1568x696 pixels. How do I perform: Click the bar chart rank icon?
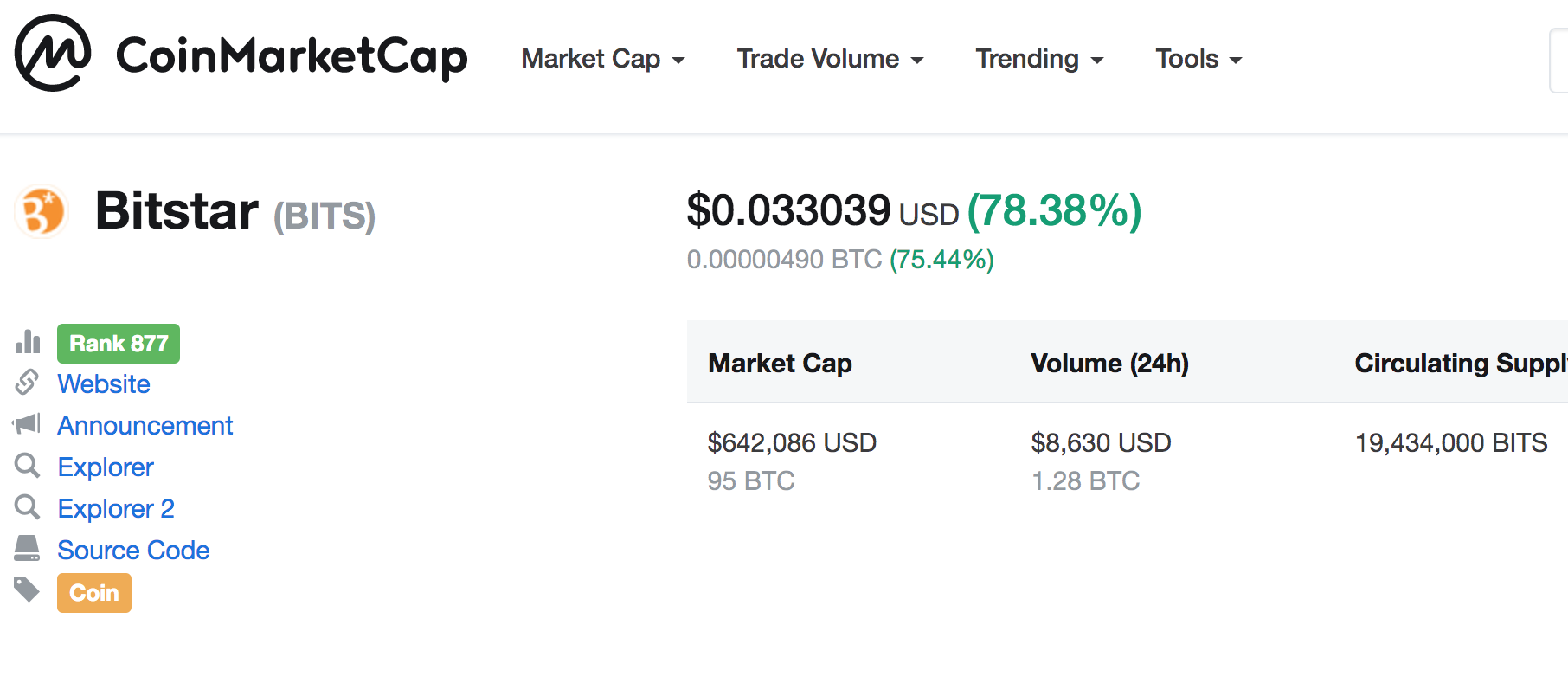click(28, 342)
